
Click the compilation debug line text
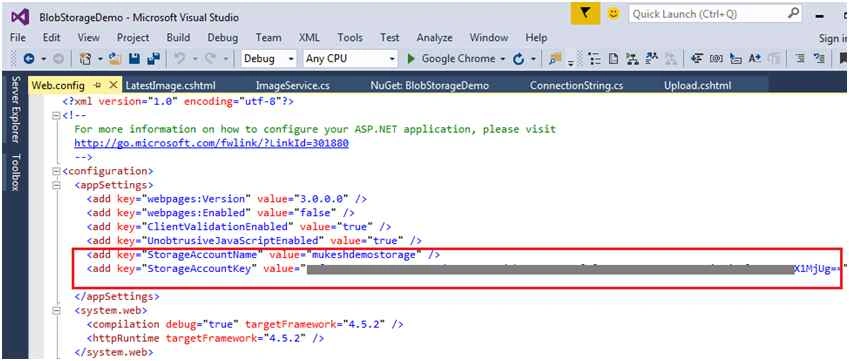(x=245, y=325)
